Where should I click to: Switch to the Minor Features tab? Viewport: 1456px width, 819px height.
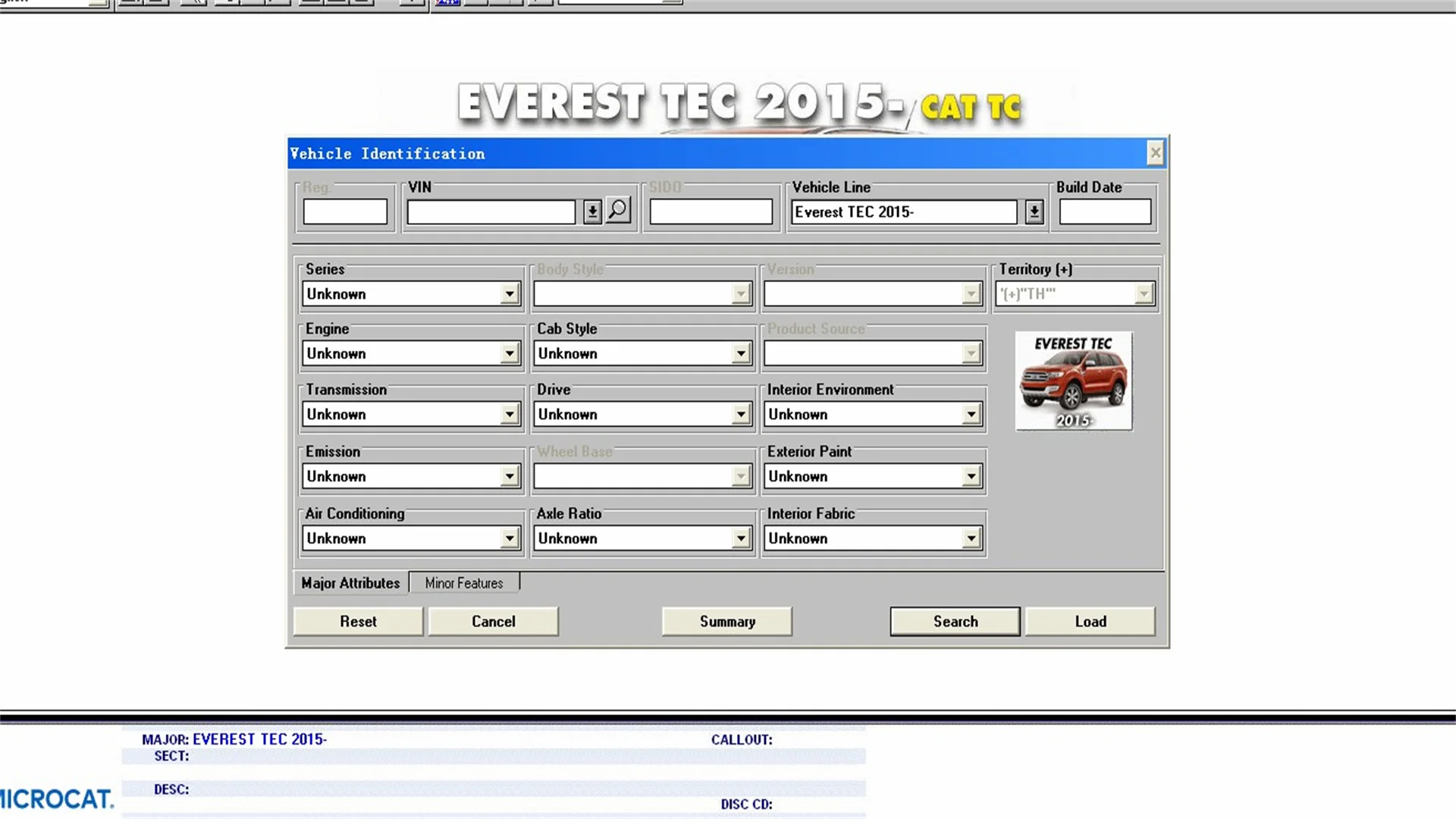click(x=464, y=583)
